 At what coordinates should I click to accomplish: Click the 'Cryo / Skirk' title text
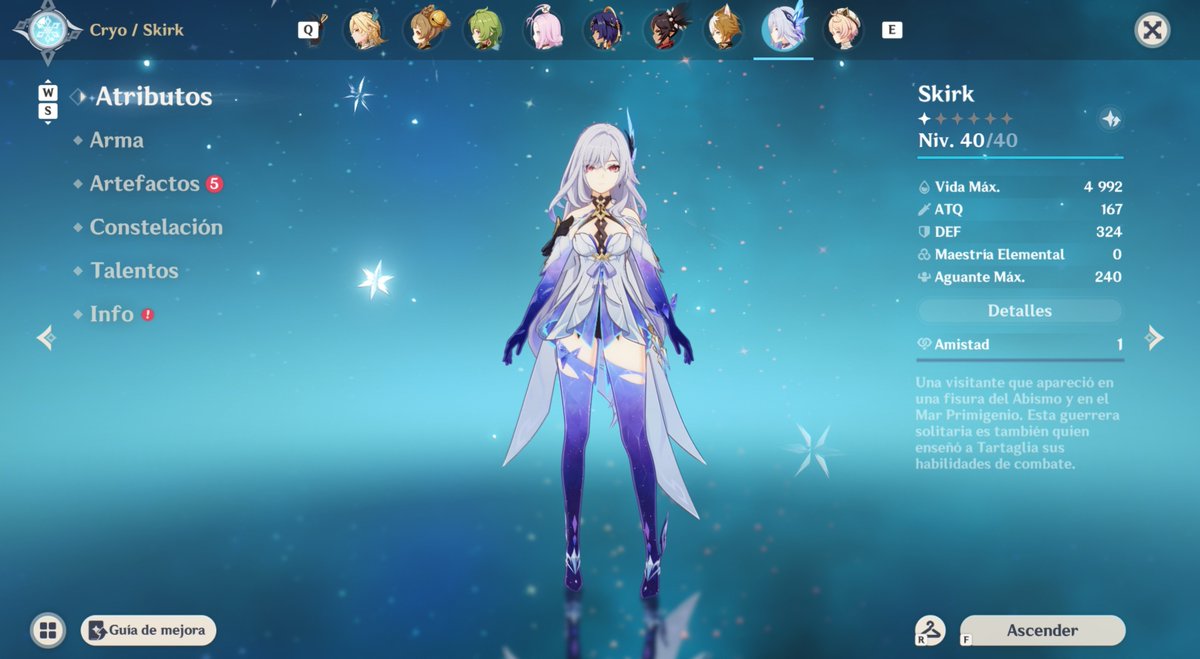click(136, 30)
